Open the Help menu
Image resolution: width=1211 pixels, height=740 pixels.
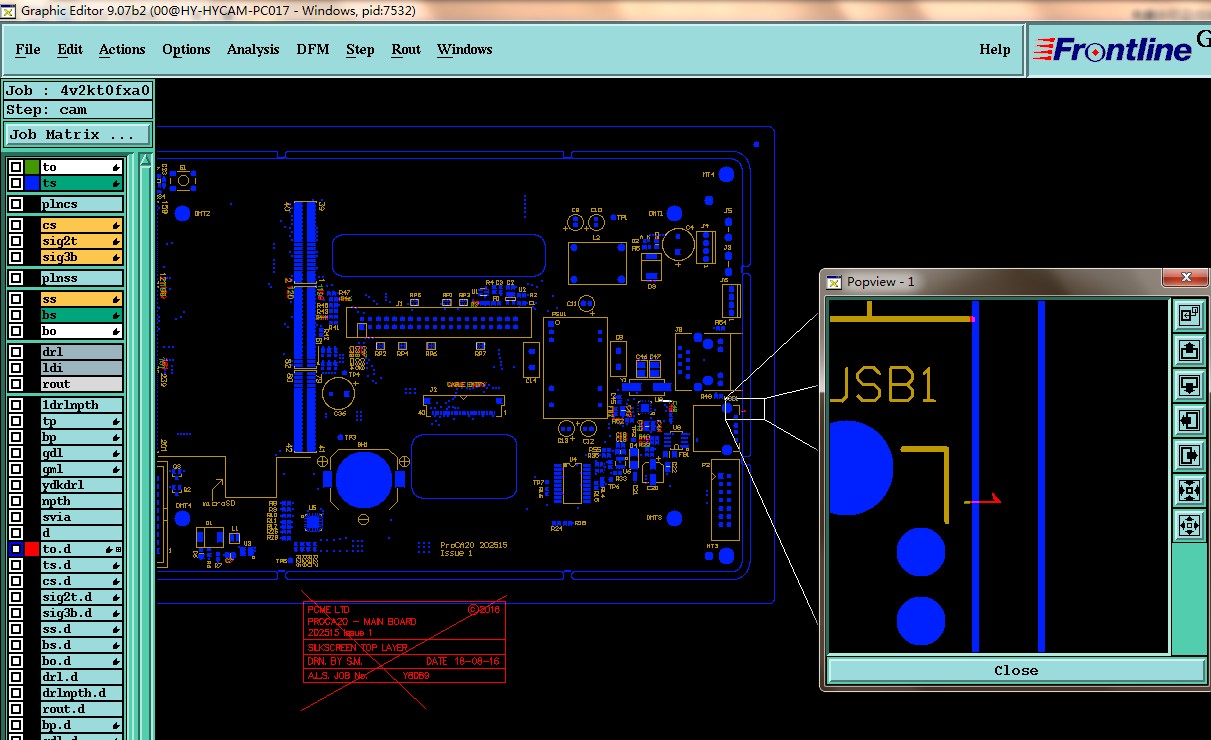click(x=995, y=49)
